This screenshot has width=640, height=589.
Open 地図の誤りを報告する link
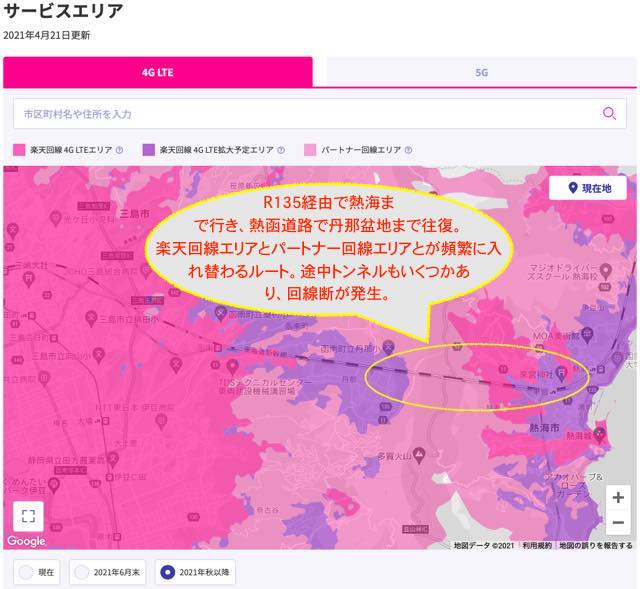[x=596, y=545]
